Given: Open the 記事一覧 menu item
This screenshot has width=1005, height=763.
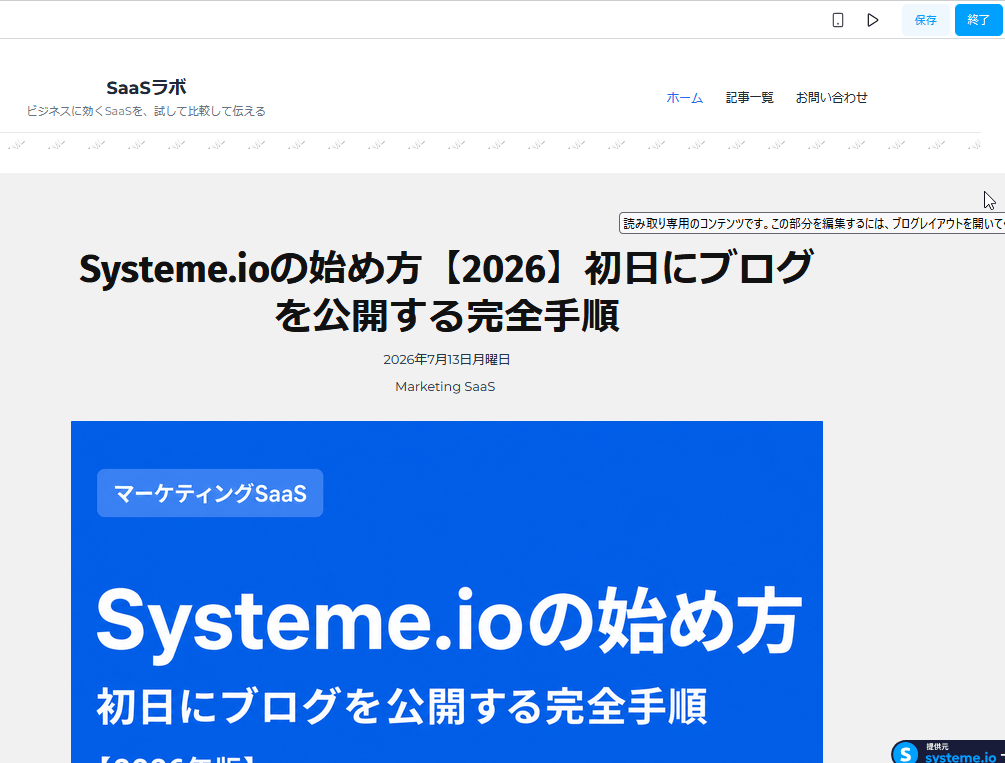Looking at the screenshot, I should [749, 97].
